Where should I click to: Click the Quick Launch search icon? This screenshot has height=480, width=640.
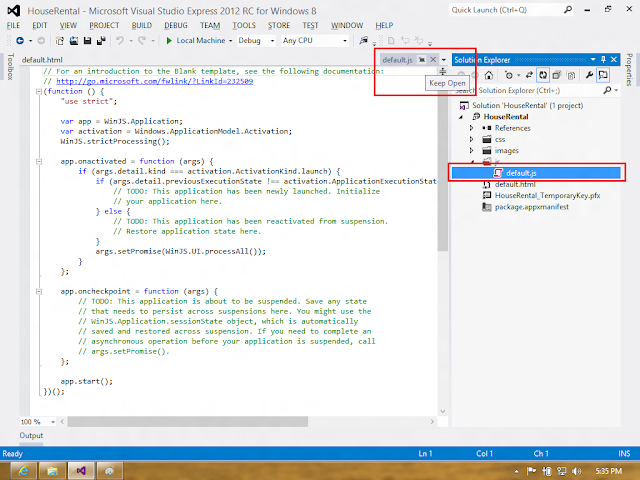(x=568, y=10)
